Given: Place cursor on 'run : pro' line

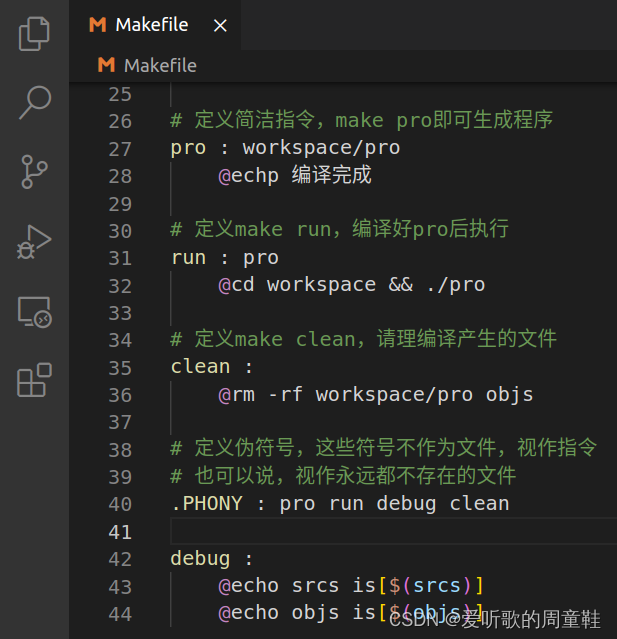Looking at the screenshot, I should [225, 258].
